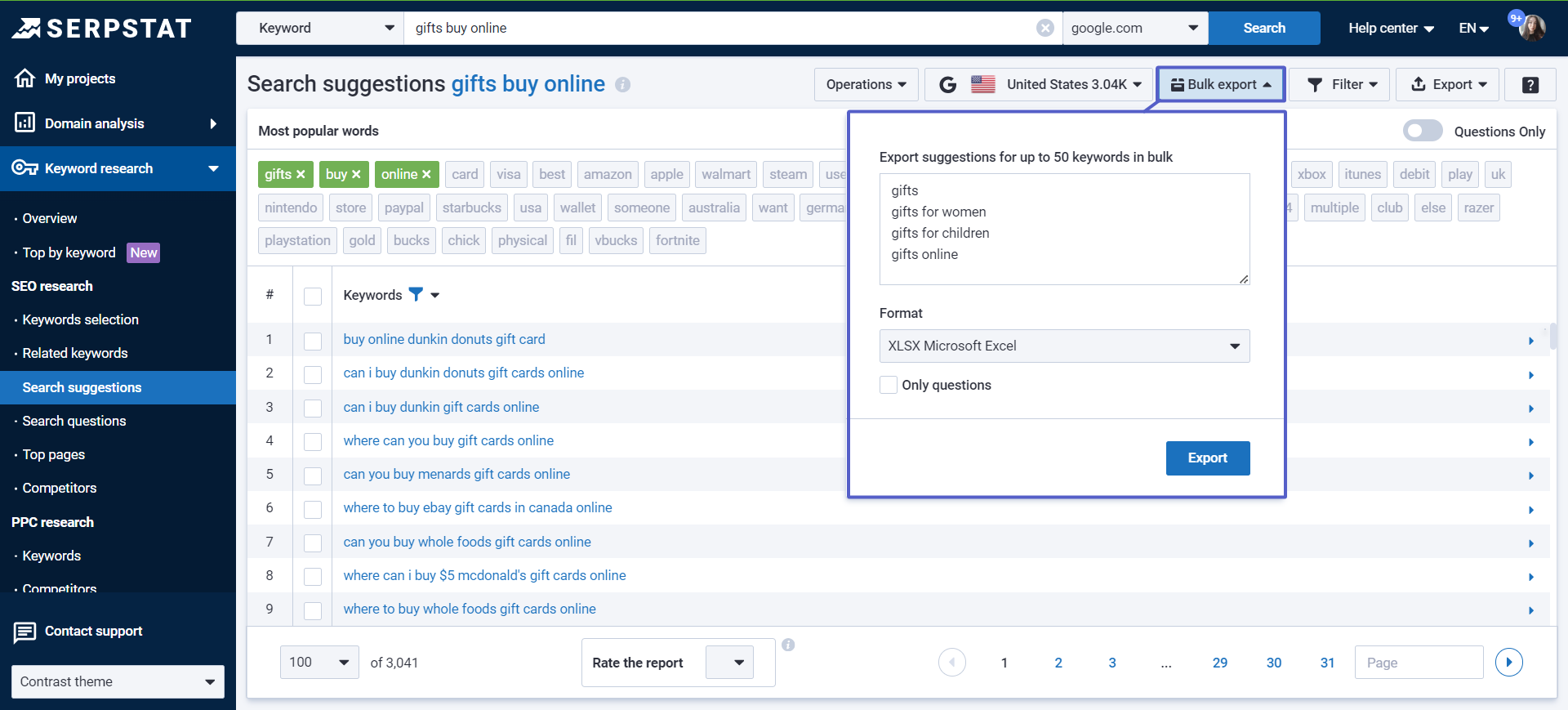
Task: Click the My projects home icon
Action: (24, 78)
